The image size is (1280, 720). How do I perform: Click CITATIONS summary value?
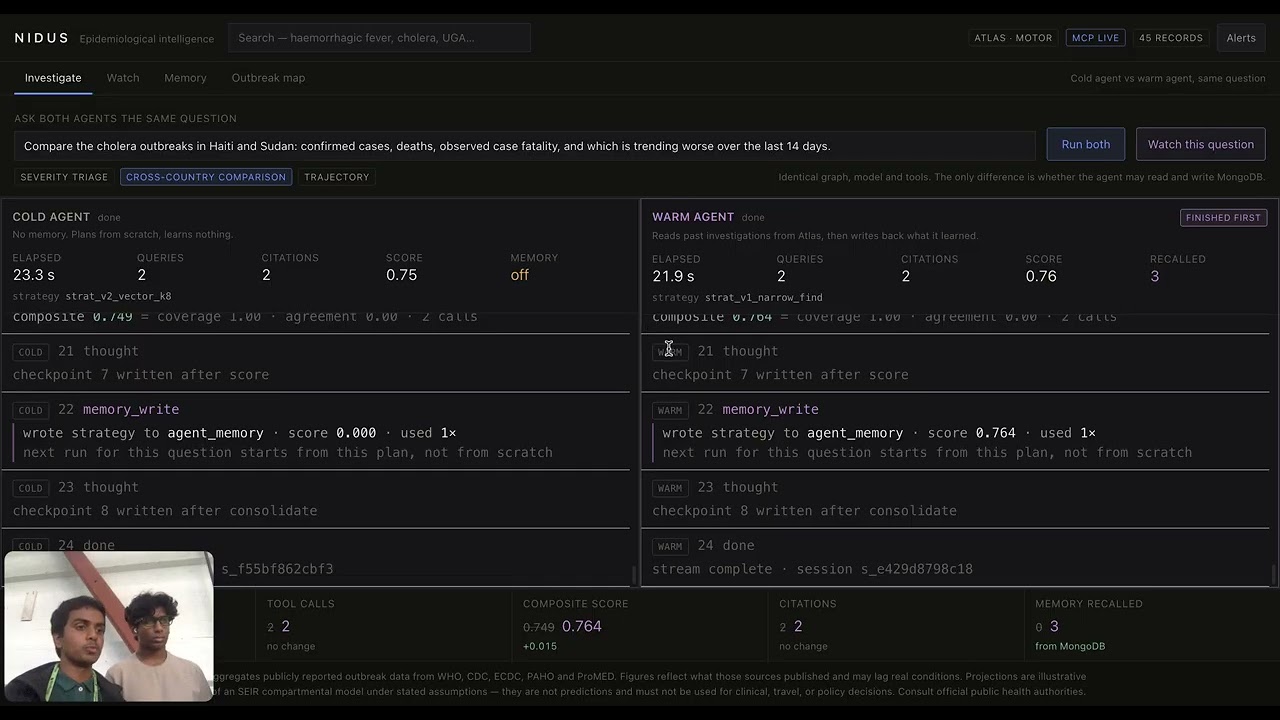tap(798, 626)
